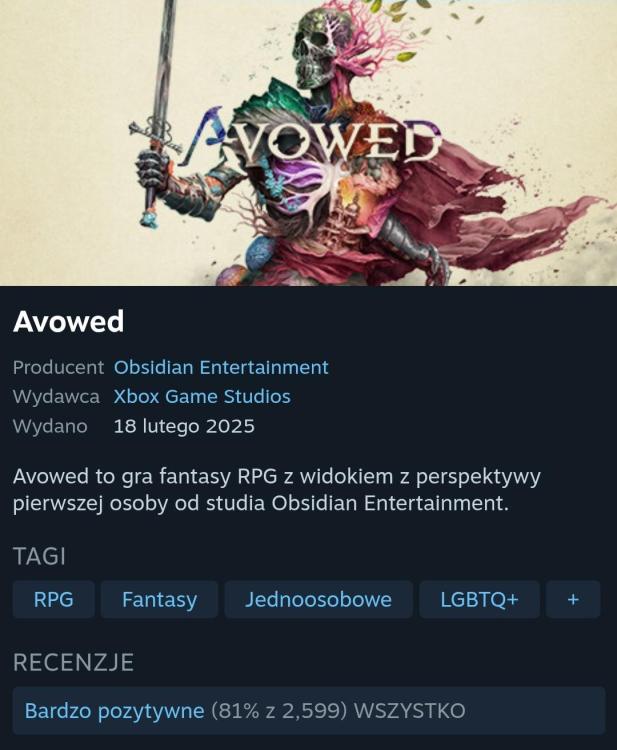Click the Wydawca label
Screen dimensions: 617x750
56,397
